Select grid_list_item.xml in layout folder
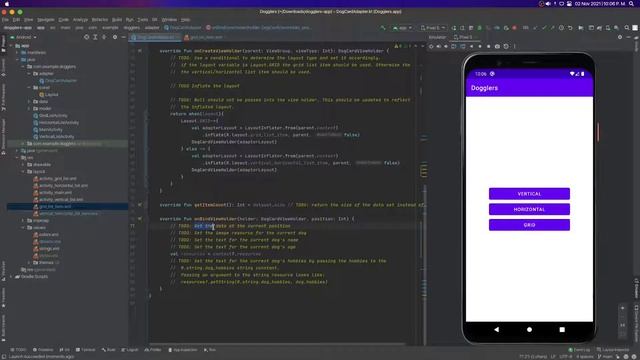The width and height of the screenshot is (640, 360). pyautogui.click(x=53, y=207)
